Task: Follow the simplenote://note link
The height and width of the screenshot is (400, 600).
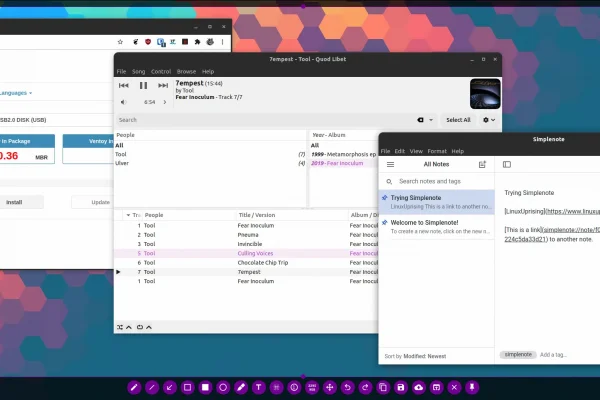Action: (x=571, y=230)
